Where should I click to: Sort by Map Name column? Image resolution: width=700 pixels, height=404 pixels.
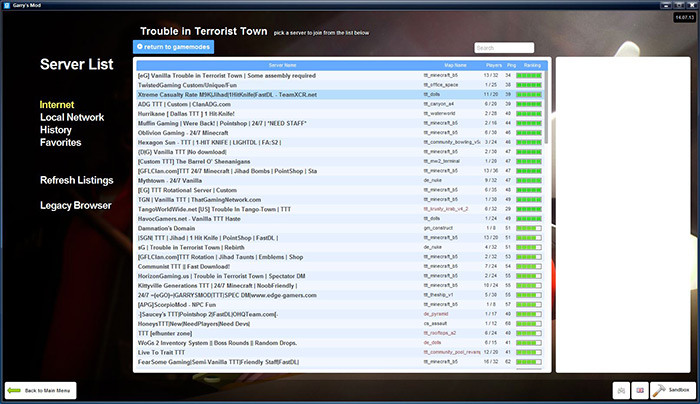point(455,65)
